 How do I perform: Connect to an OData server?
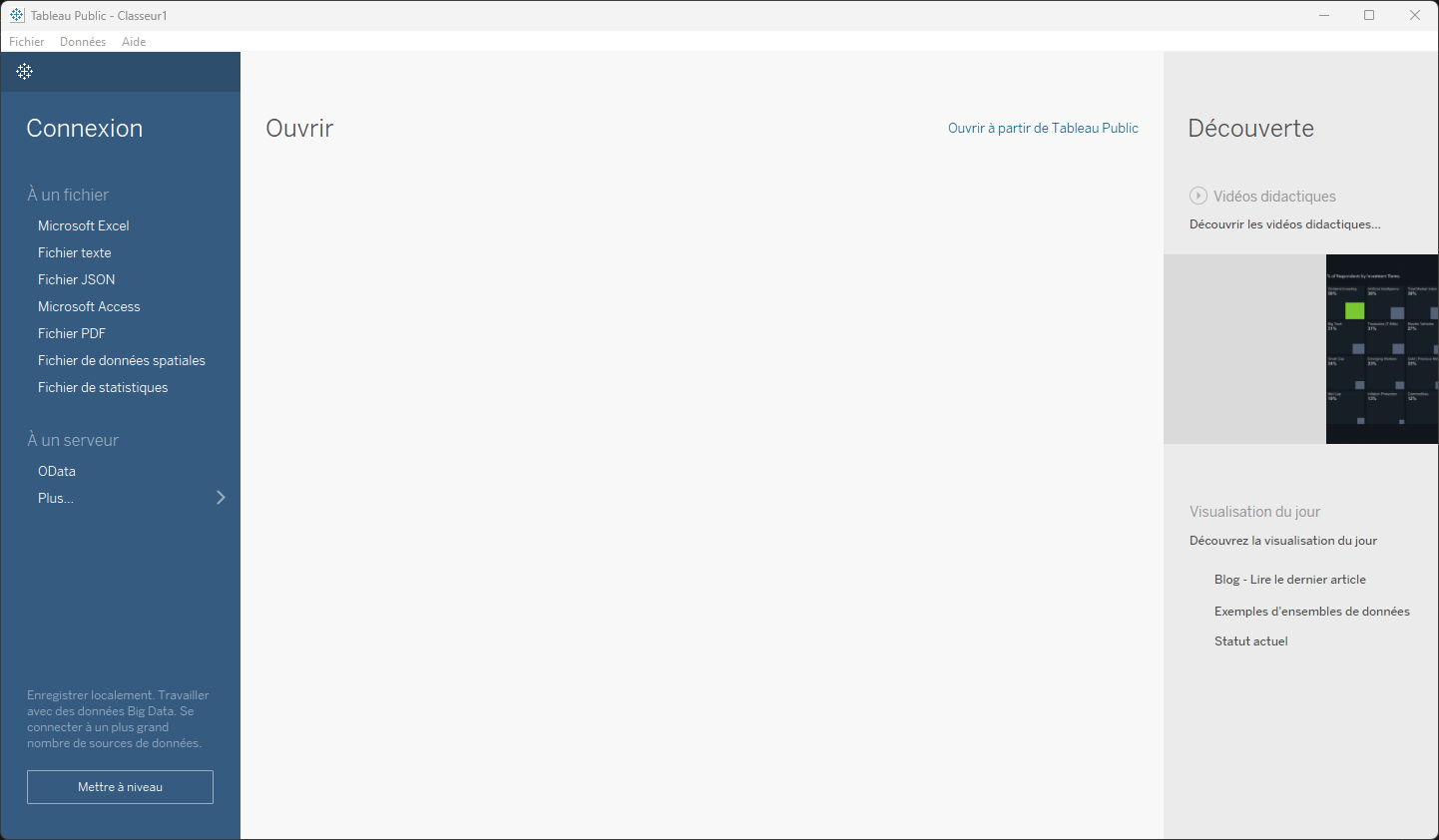point(57,471)
